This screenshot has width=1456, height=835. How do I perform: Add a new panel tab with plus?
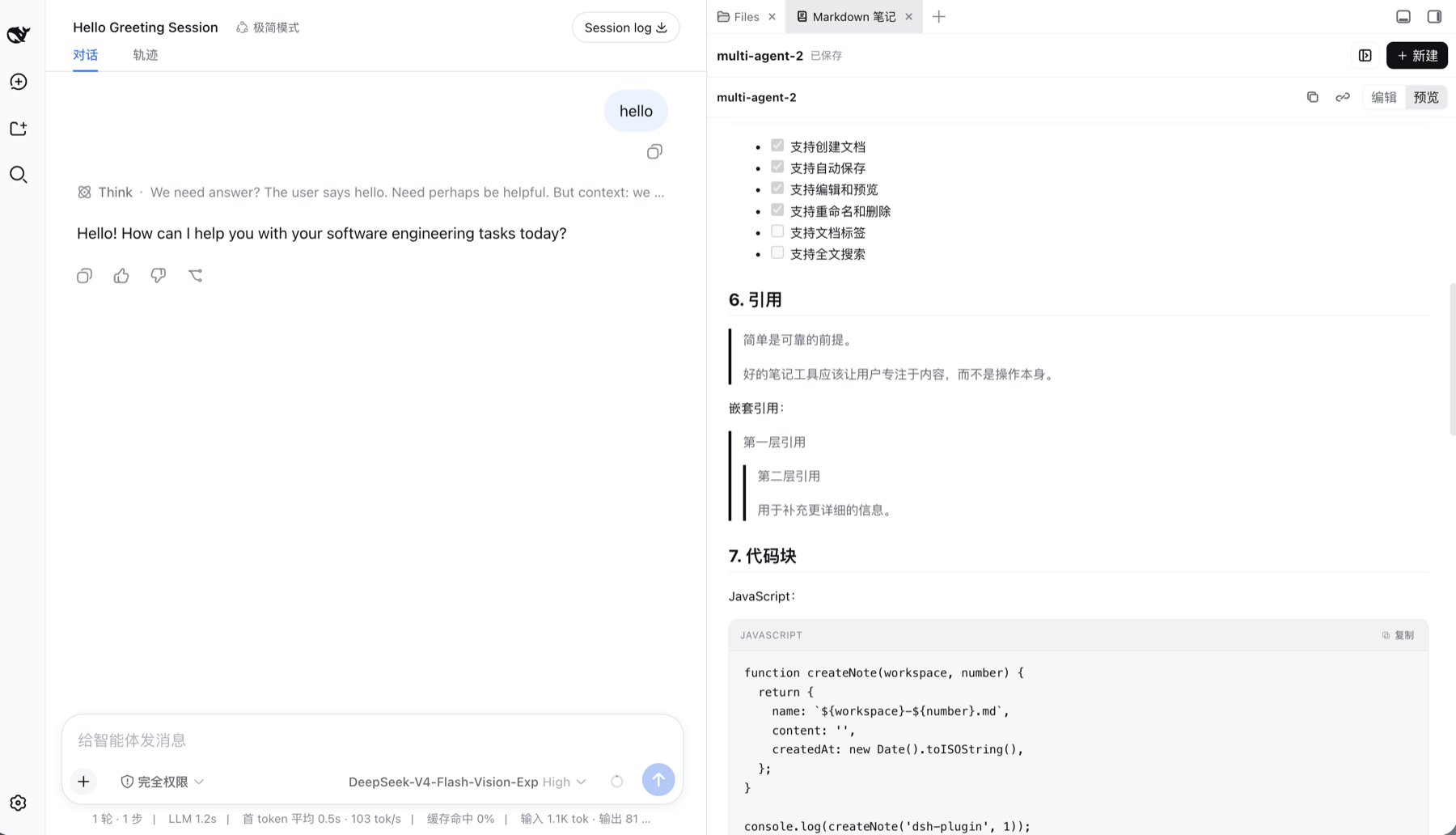939,16
